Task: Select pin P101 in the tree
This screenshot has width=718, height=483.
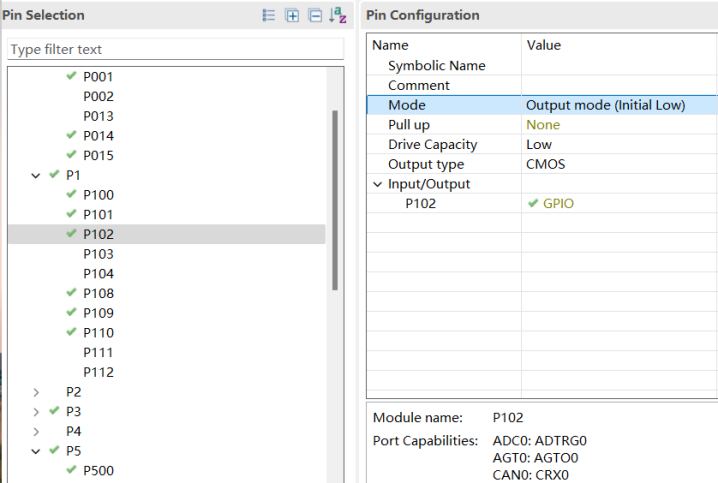Action: point(98,214)
